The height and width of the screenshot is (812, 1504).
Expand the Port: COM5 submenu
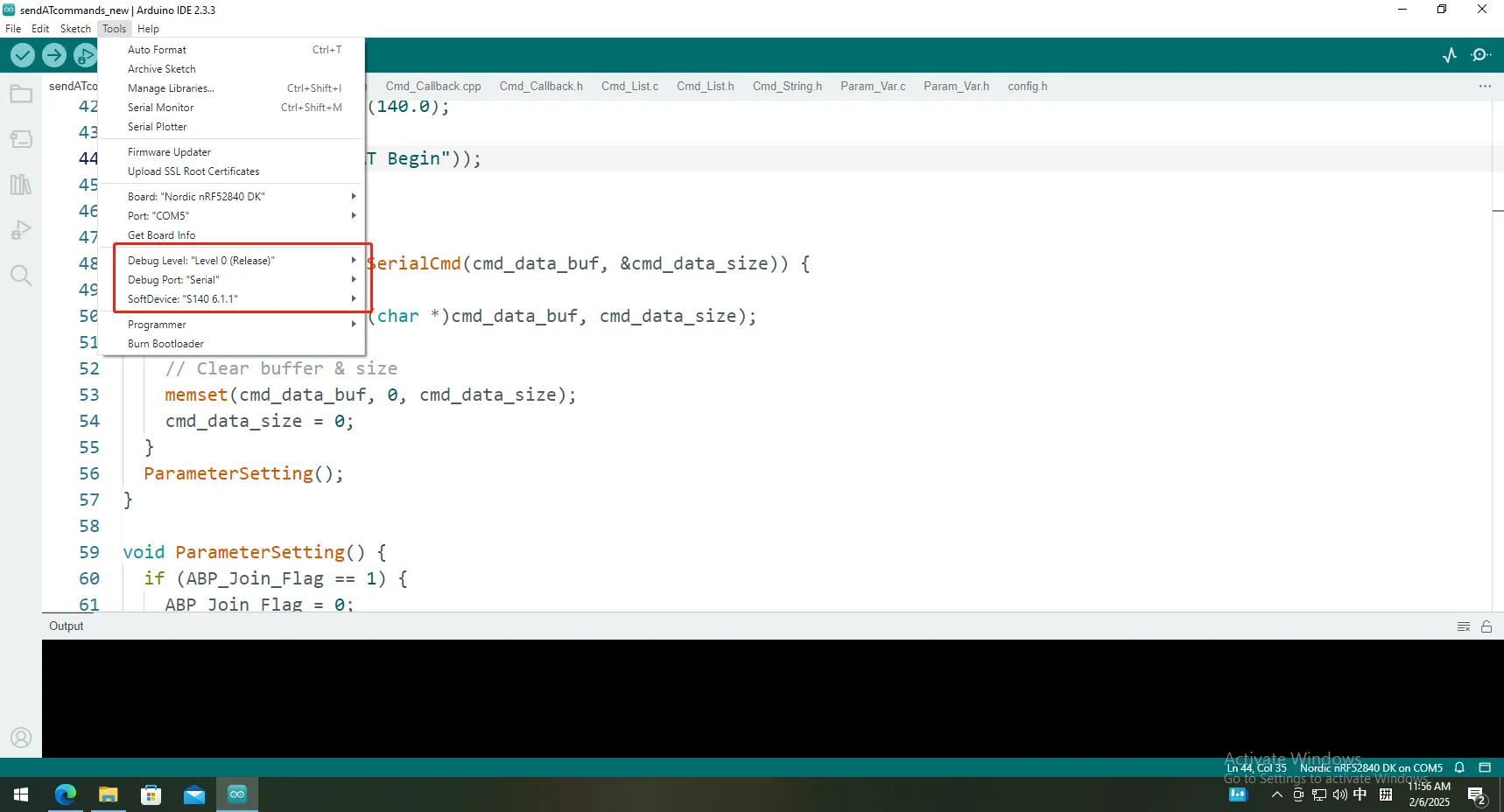coord(231,216)
